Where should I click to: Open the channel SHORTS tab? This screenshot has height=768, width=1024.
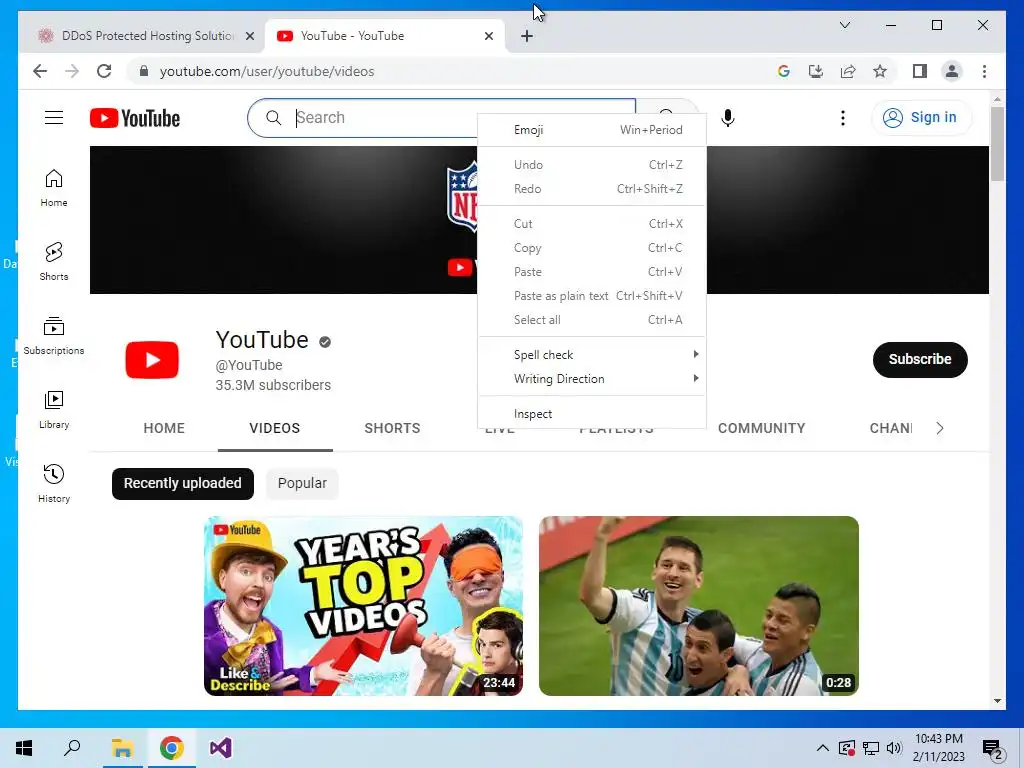392,428
